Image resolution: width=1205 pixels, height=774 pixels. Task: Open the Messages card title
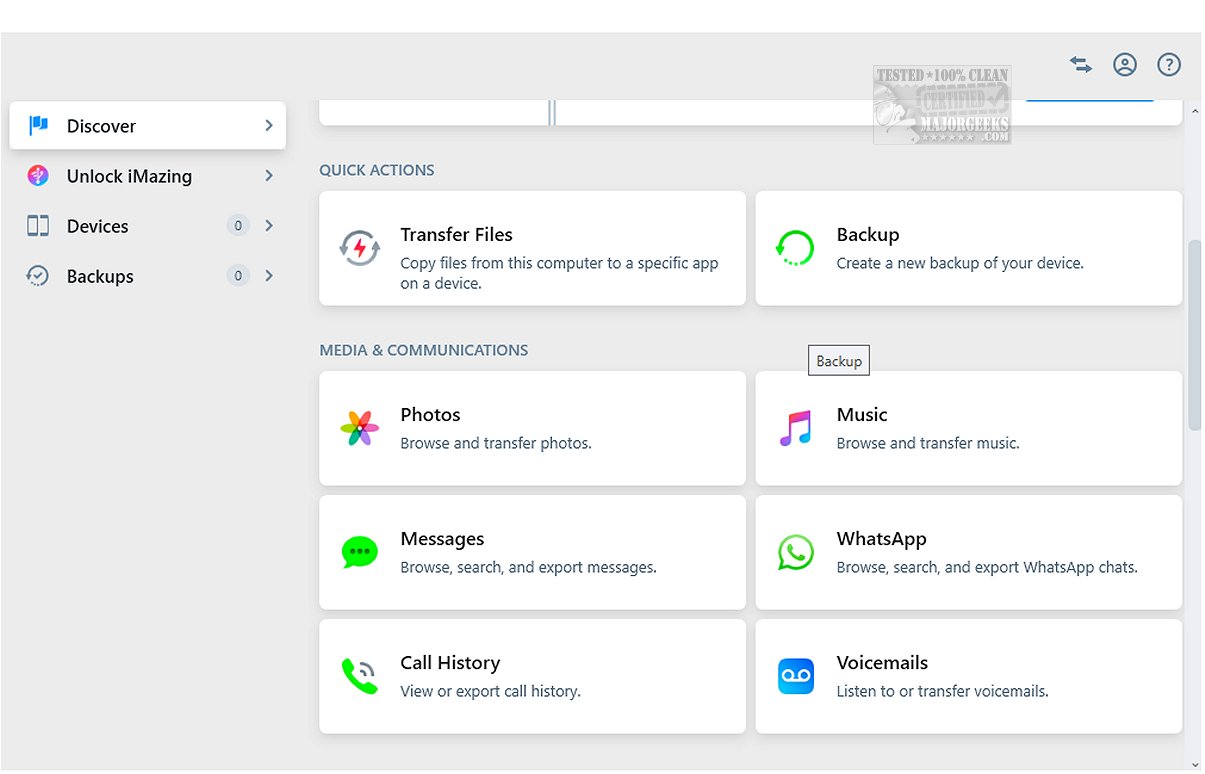pyautogui.click(x=442, y=539)
